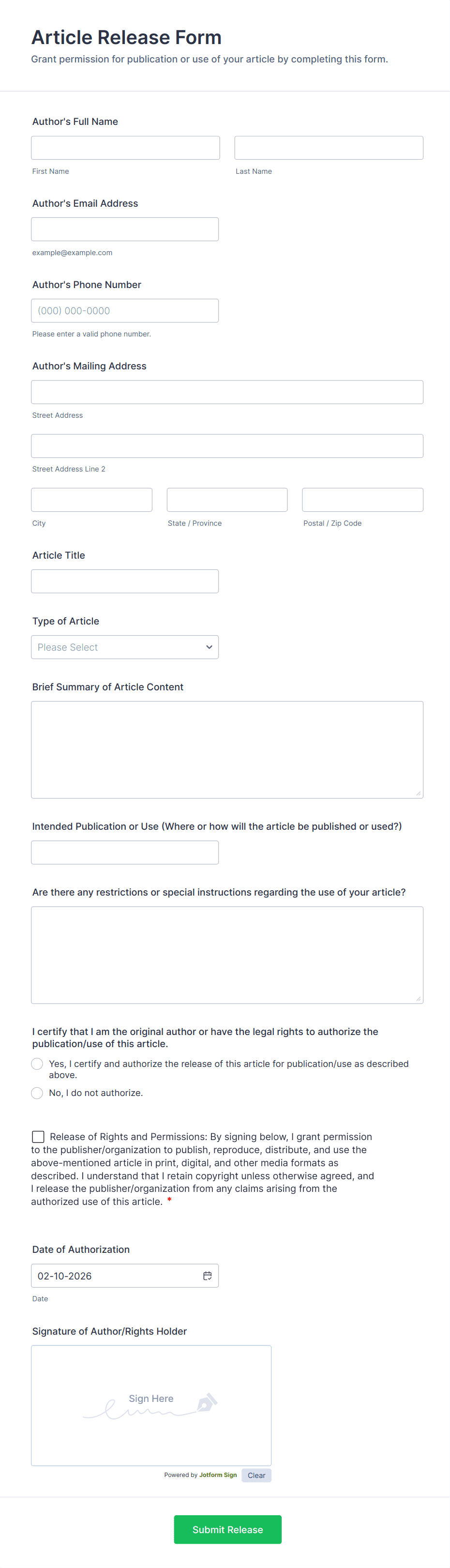Screen dimensions: 450x1568
Task: Open the Jotform Sign link
Action: (x=218, y=1475)
